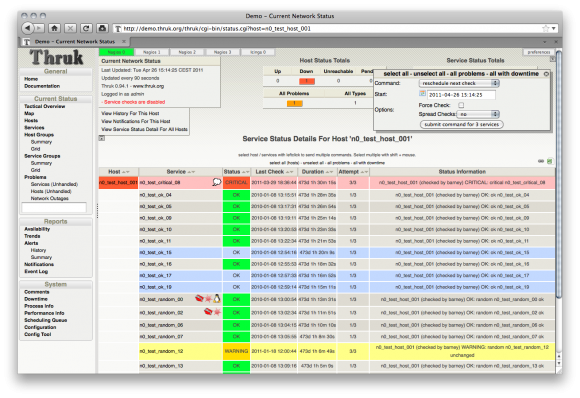
Task: Open the Spread Checks dropdown
Action: coord(478,114)
